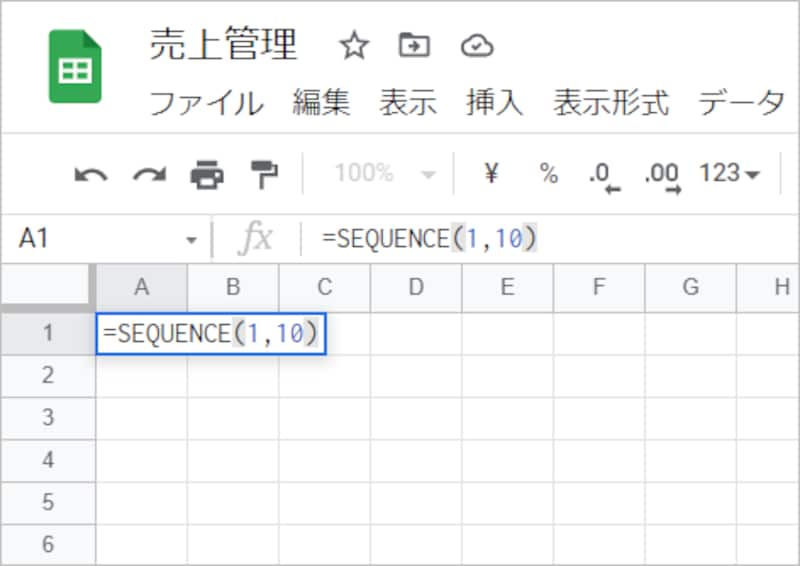Open the データ menu

tap(741, 102)
